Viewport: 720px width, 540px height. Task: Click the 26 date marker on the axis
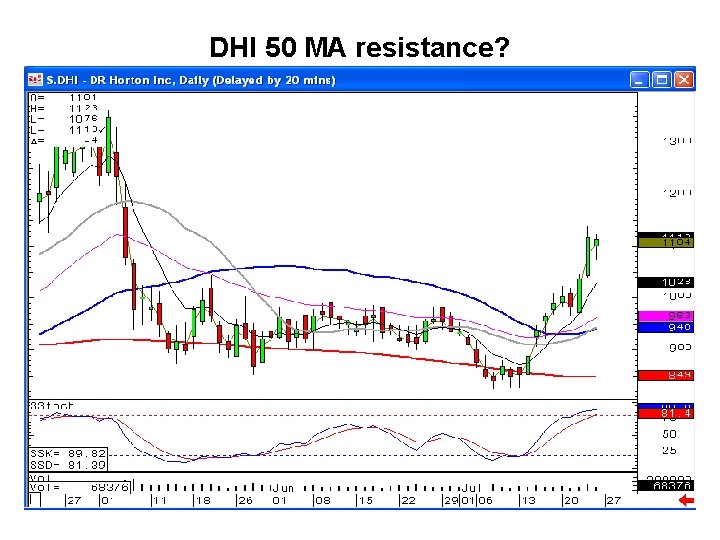[x=245, y=501]
